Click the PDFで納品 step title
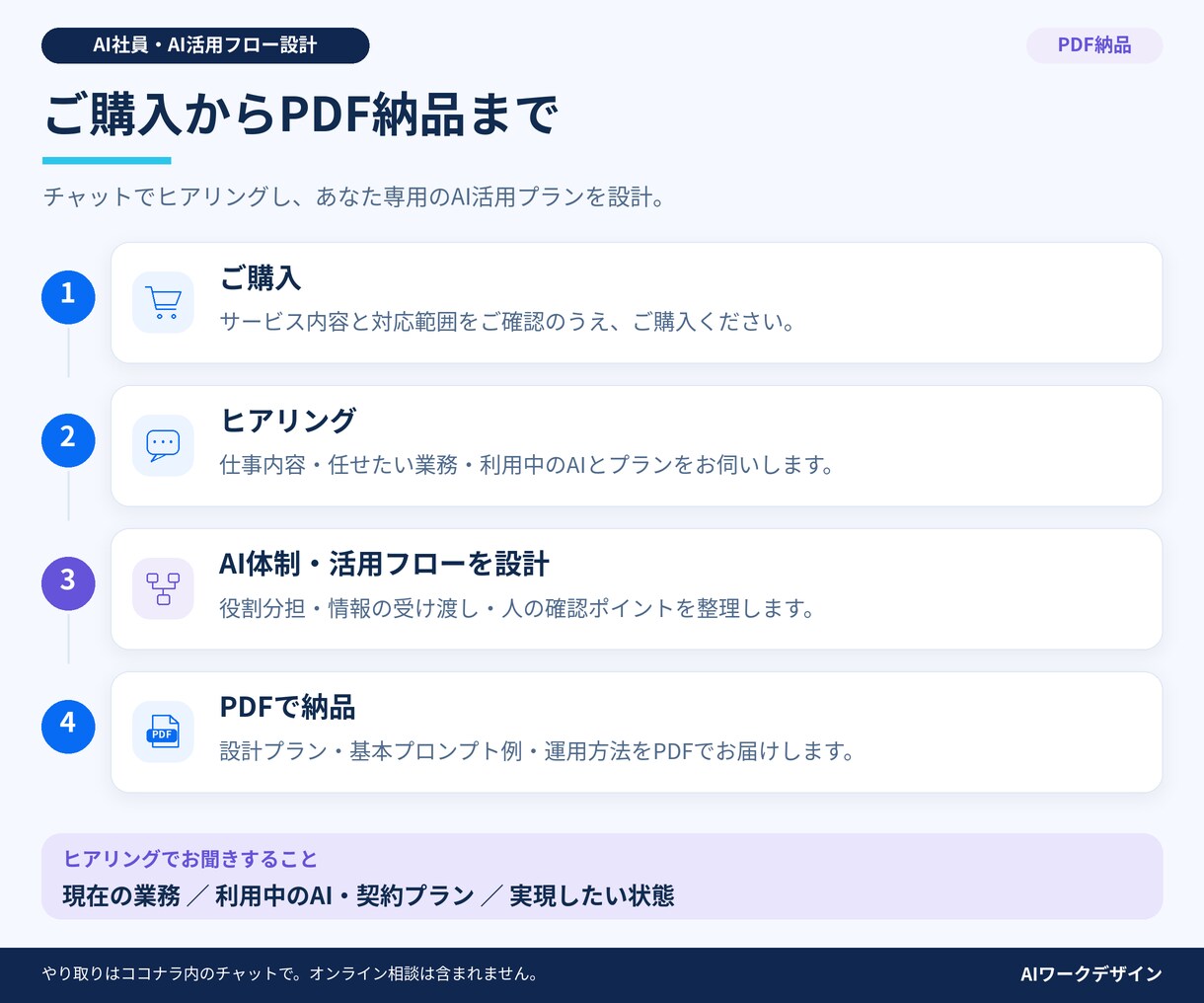The height and width of the screenshot is (1003, 1204). [x=287, y=707]
